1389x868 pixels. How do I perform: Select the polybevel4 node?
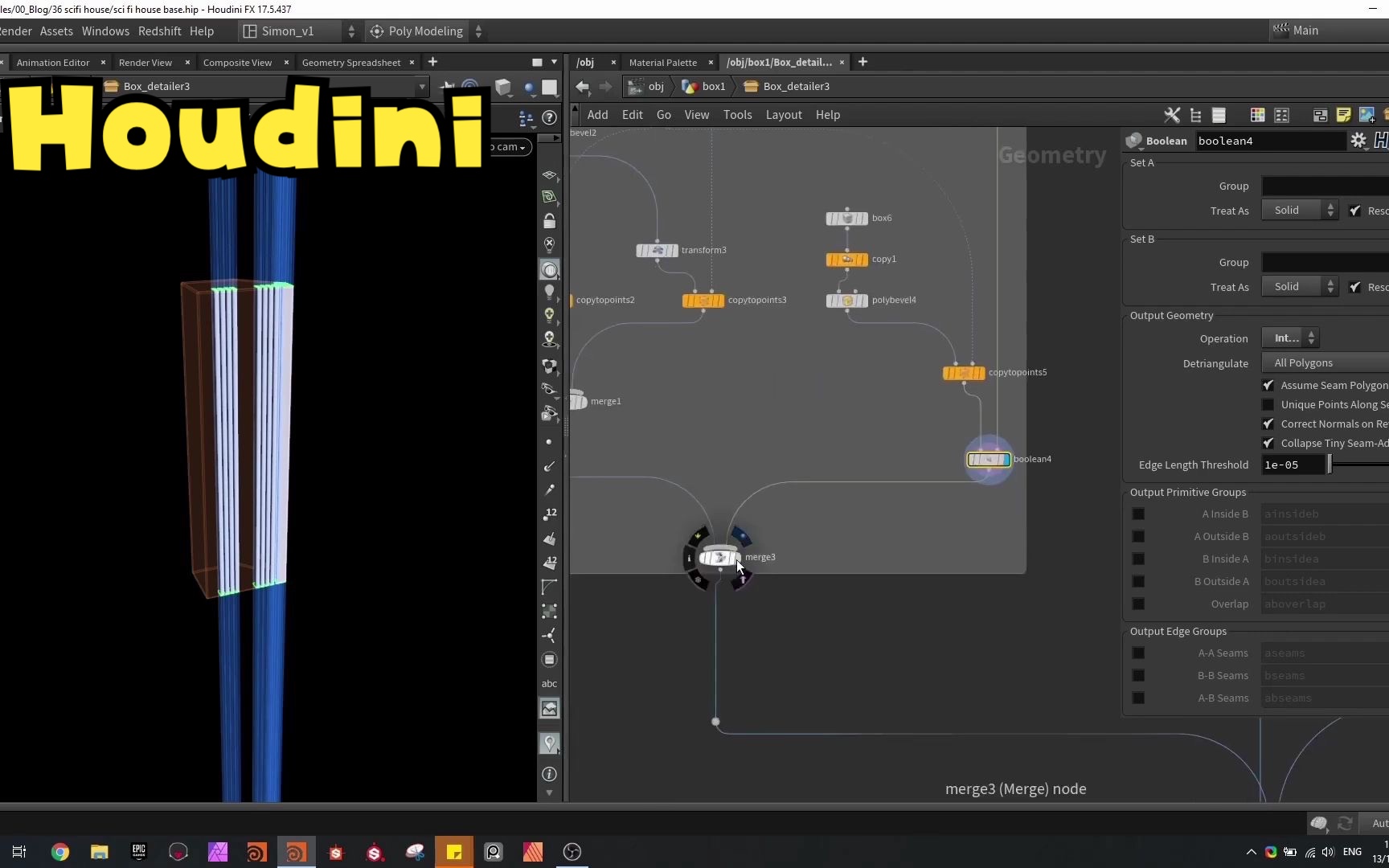pyautogui.click(x=847, y=301)
